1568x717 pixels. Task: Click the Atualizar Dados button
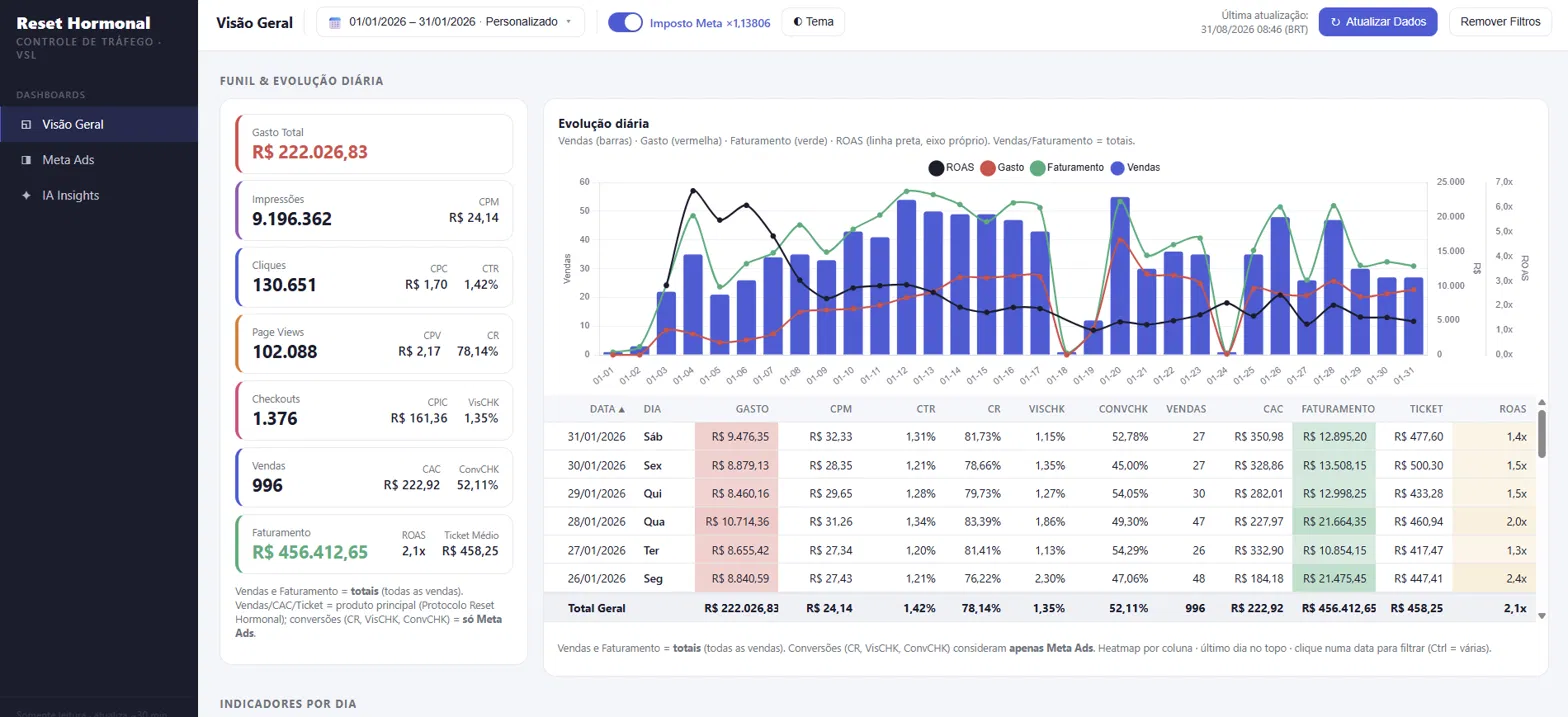tap(1378, 21)
